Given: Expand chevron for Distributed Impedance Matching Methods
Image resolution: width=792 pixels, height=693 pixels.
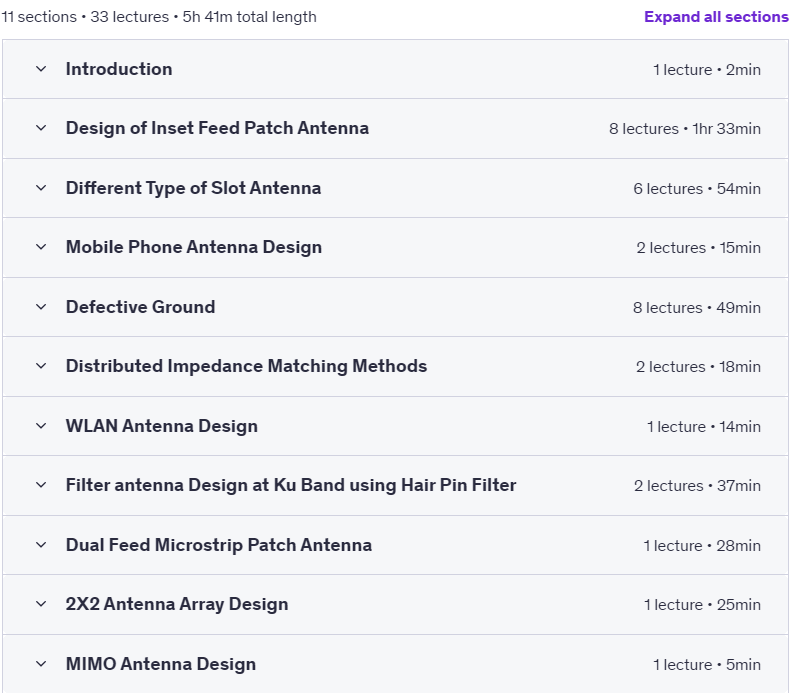Looking at the screenshot, I should click(x=41, y=366).
